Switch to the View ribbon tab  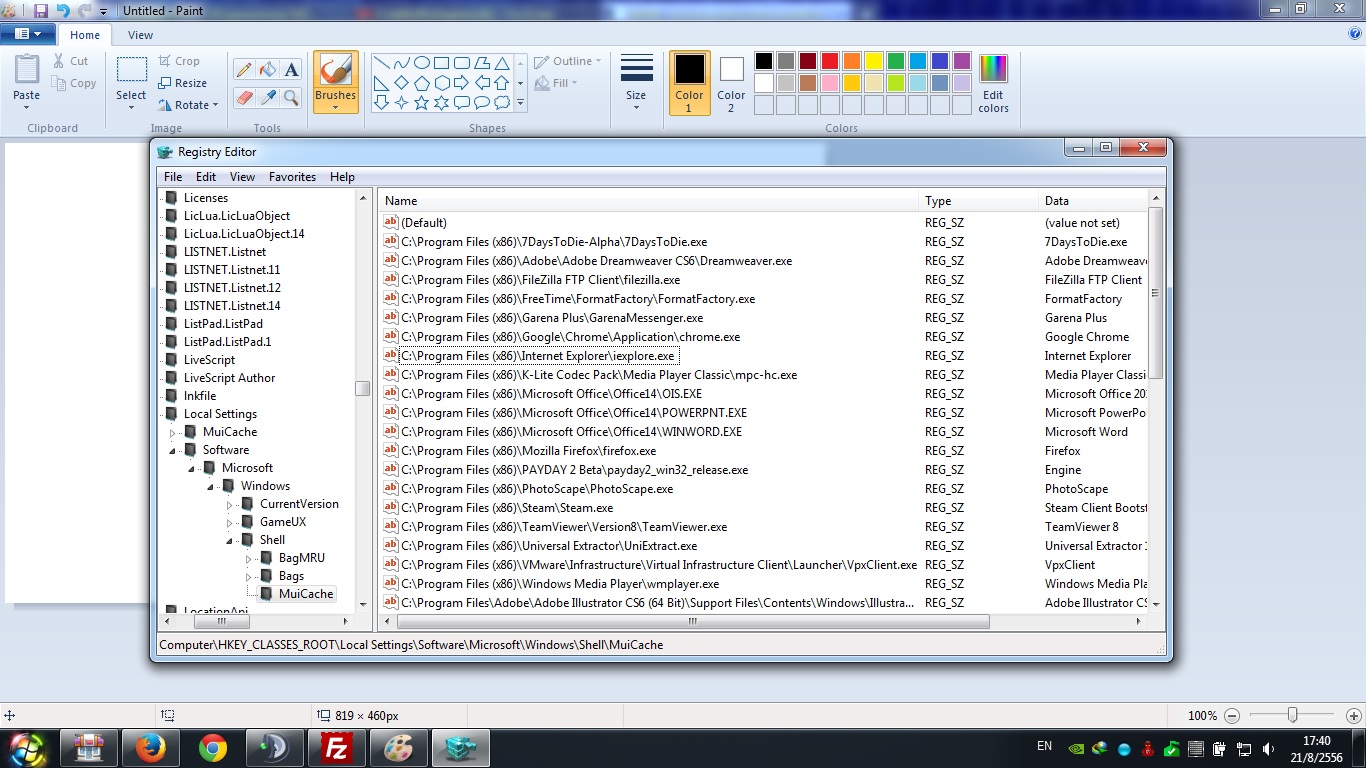pos(141,35)
